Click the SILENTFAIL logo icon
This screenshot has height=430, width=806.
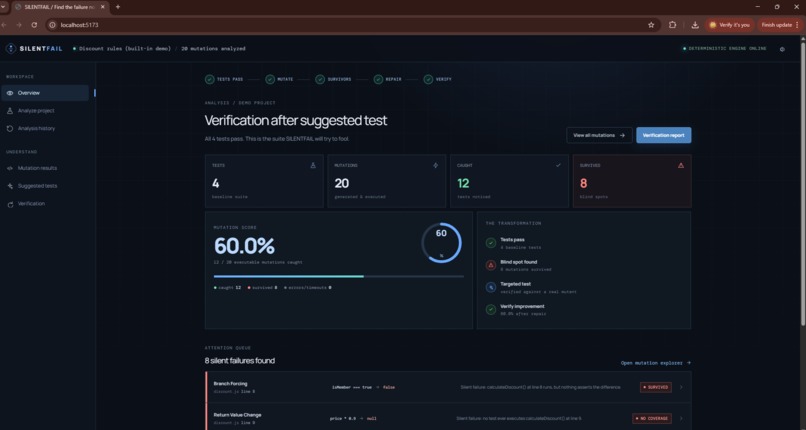(11, 48)
